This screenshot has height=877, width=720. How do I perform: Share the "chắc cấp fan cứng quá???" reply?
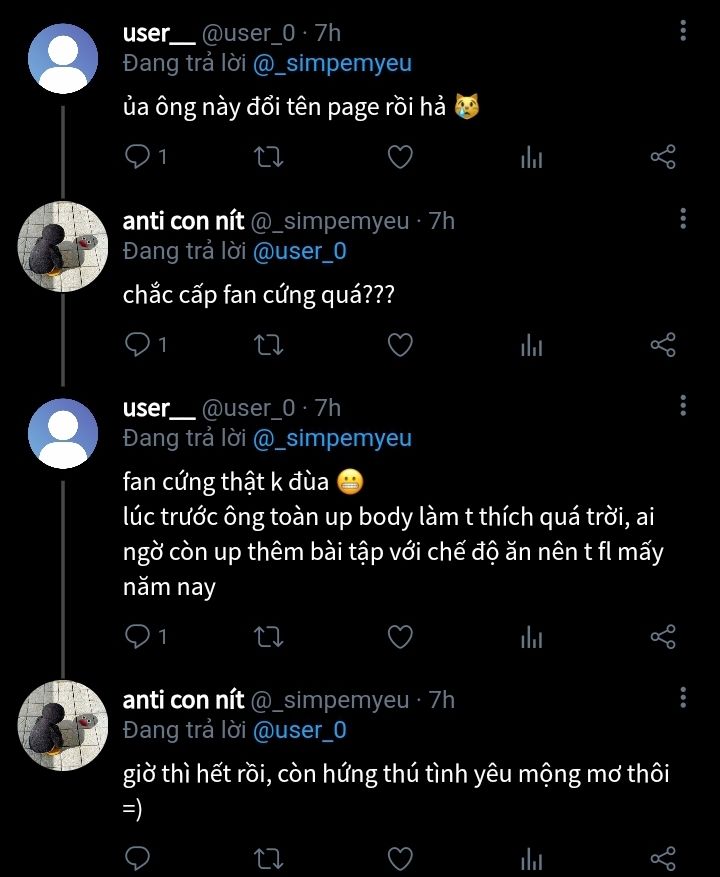(663, 345)
